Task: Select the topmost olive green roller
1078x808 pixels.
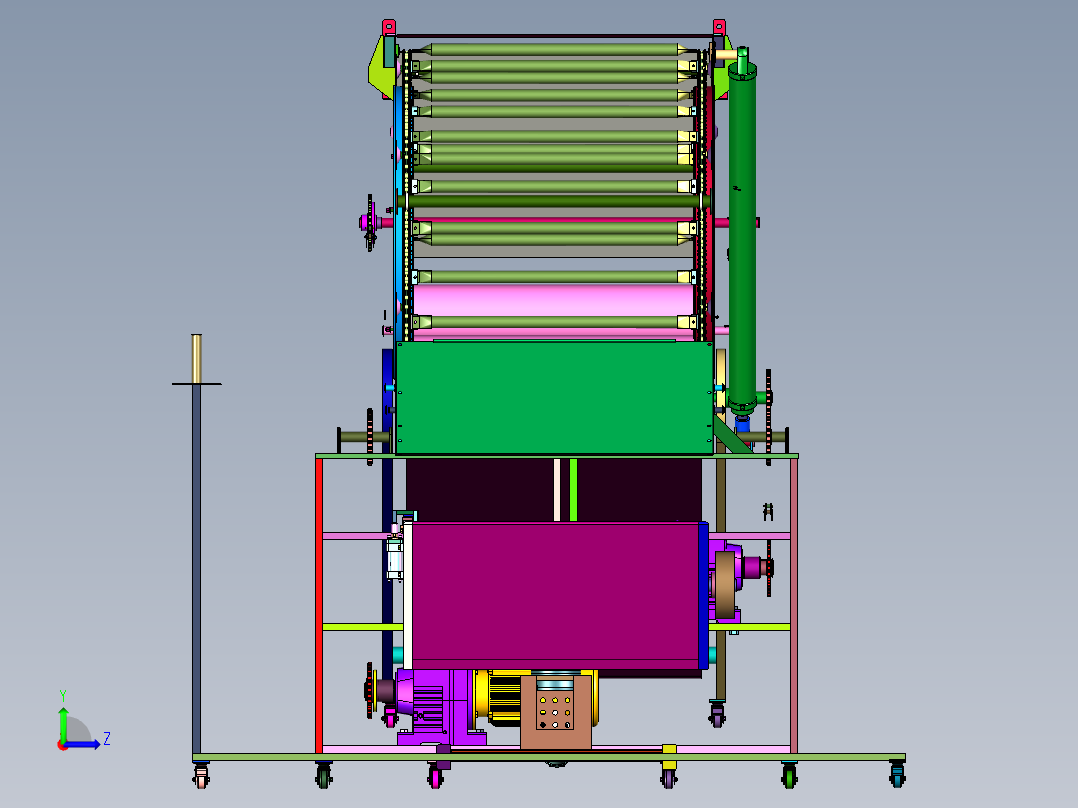Action: tap(553, 50)
